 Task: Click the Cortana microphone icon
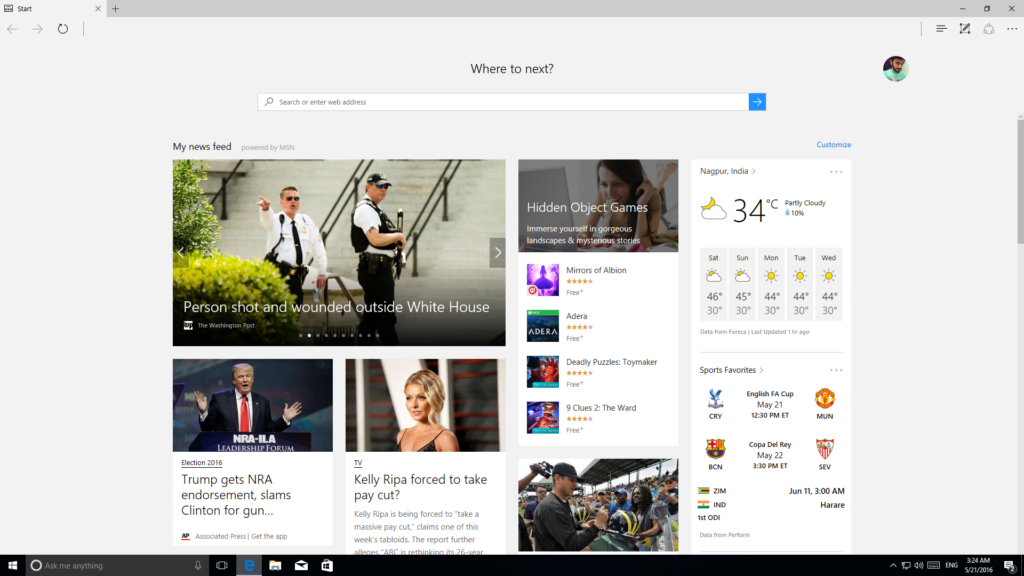[x=198, y=566]
